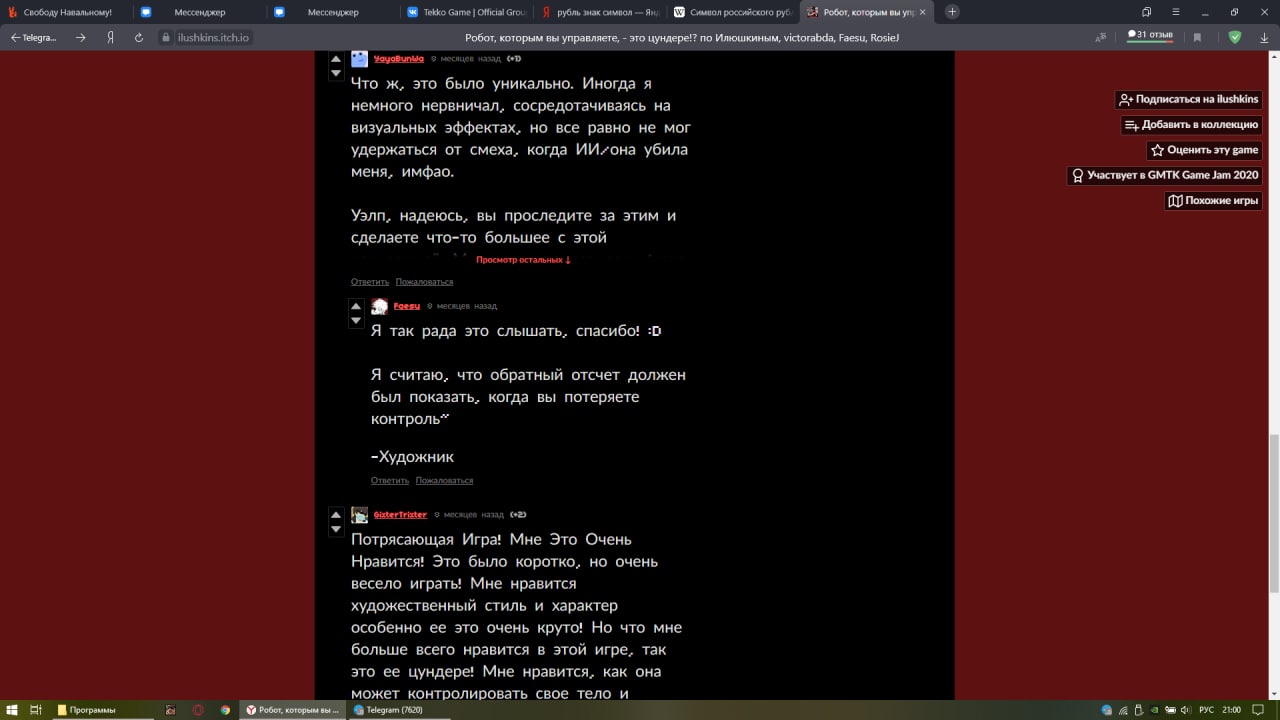Open the green Protect shield icon
Screen dimensions: 1280x720
[1235, 37]
